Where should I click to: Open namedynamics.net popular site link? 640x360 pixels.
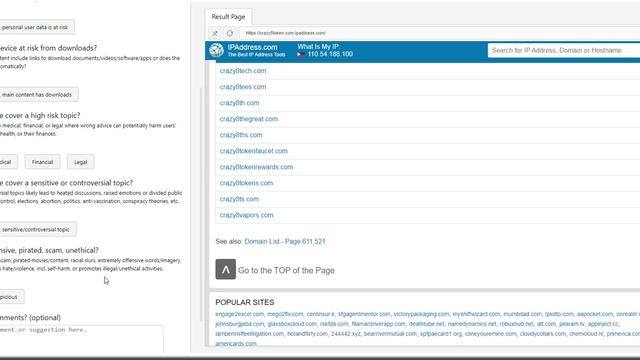[x=472, y=324]
